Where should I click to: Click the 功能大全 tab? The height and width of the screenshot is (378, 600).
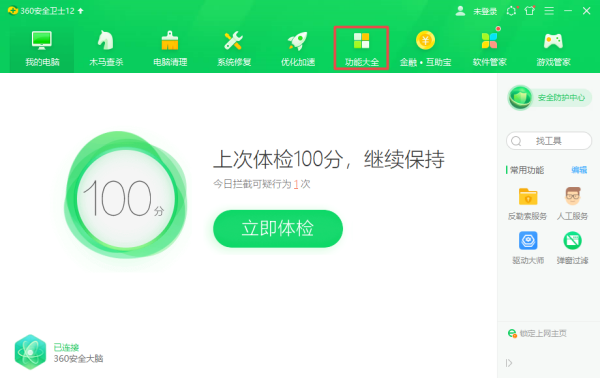tap(361, 48)
